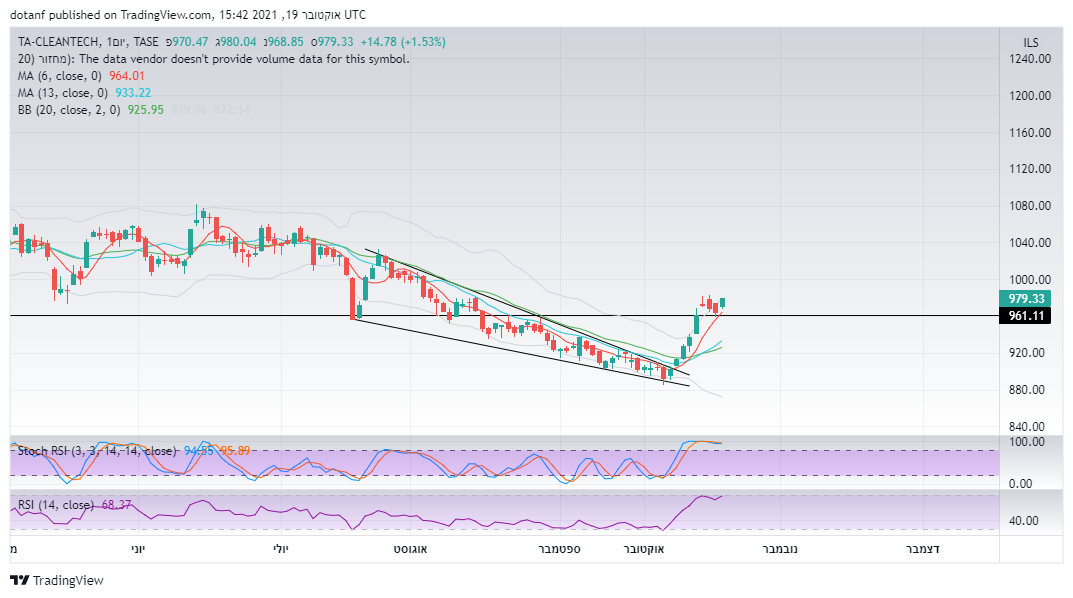The height and width of the screenshot is (598, 1073).
Task: Select the BB (20, close, 2, 0) indicator label
Action: tap(69, 110)
